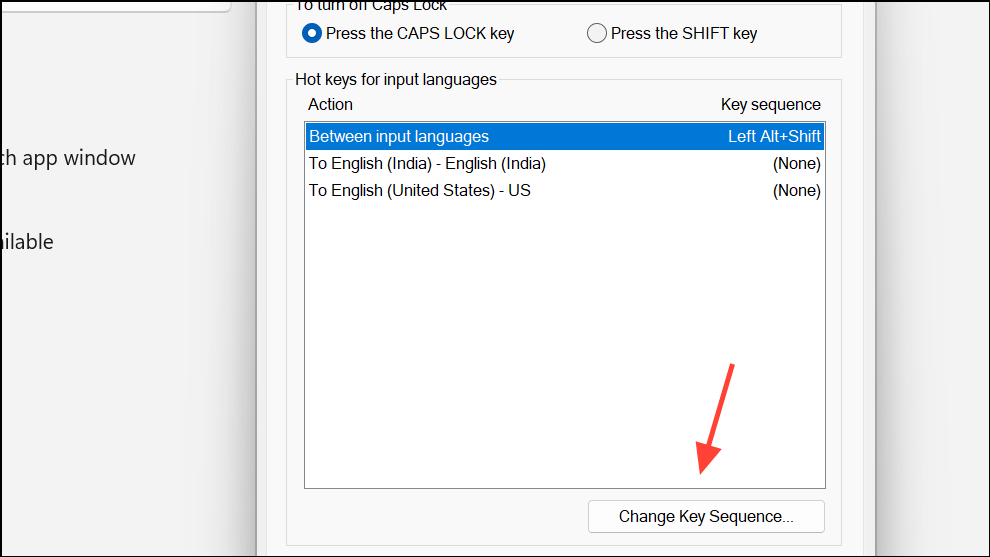The width and height of the screenshot is (990, 557).
Task: Select To English (India) hot key row
Action: 427,163
